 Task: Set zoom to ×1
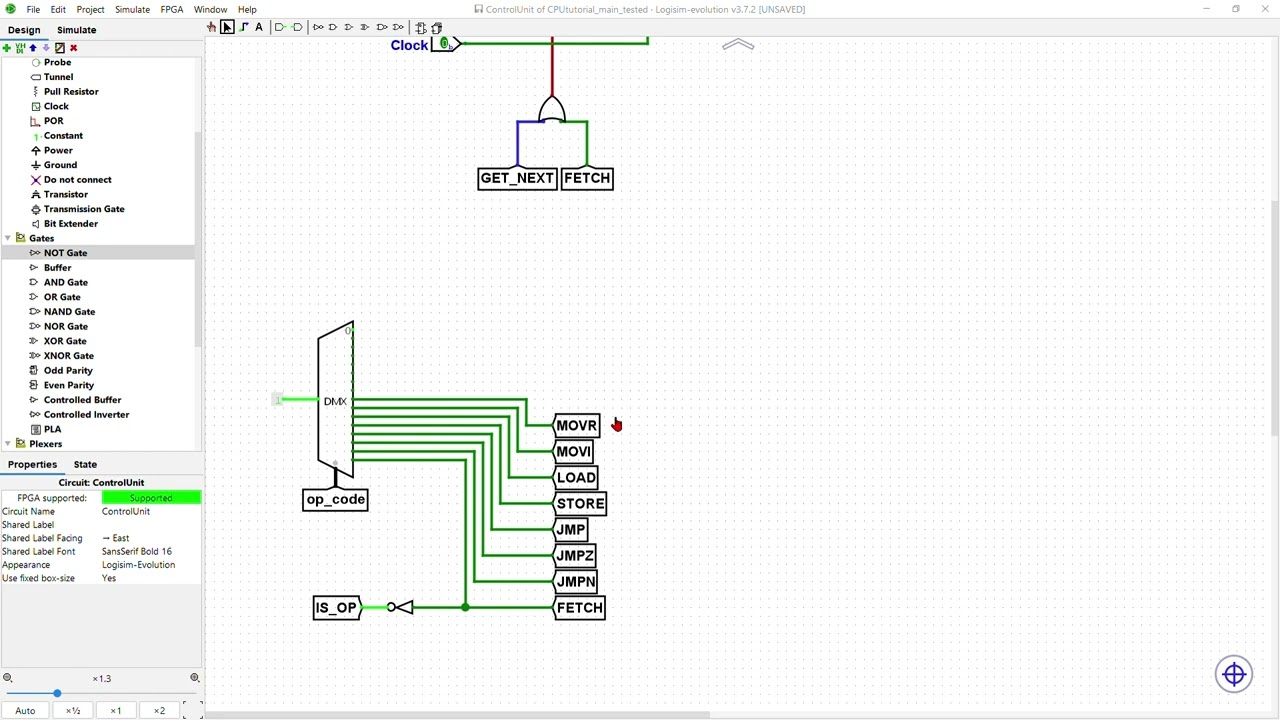tap(116, 710)
